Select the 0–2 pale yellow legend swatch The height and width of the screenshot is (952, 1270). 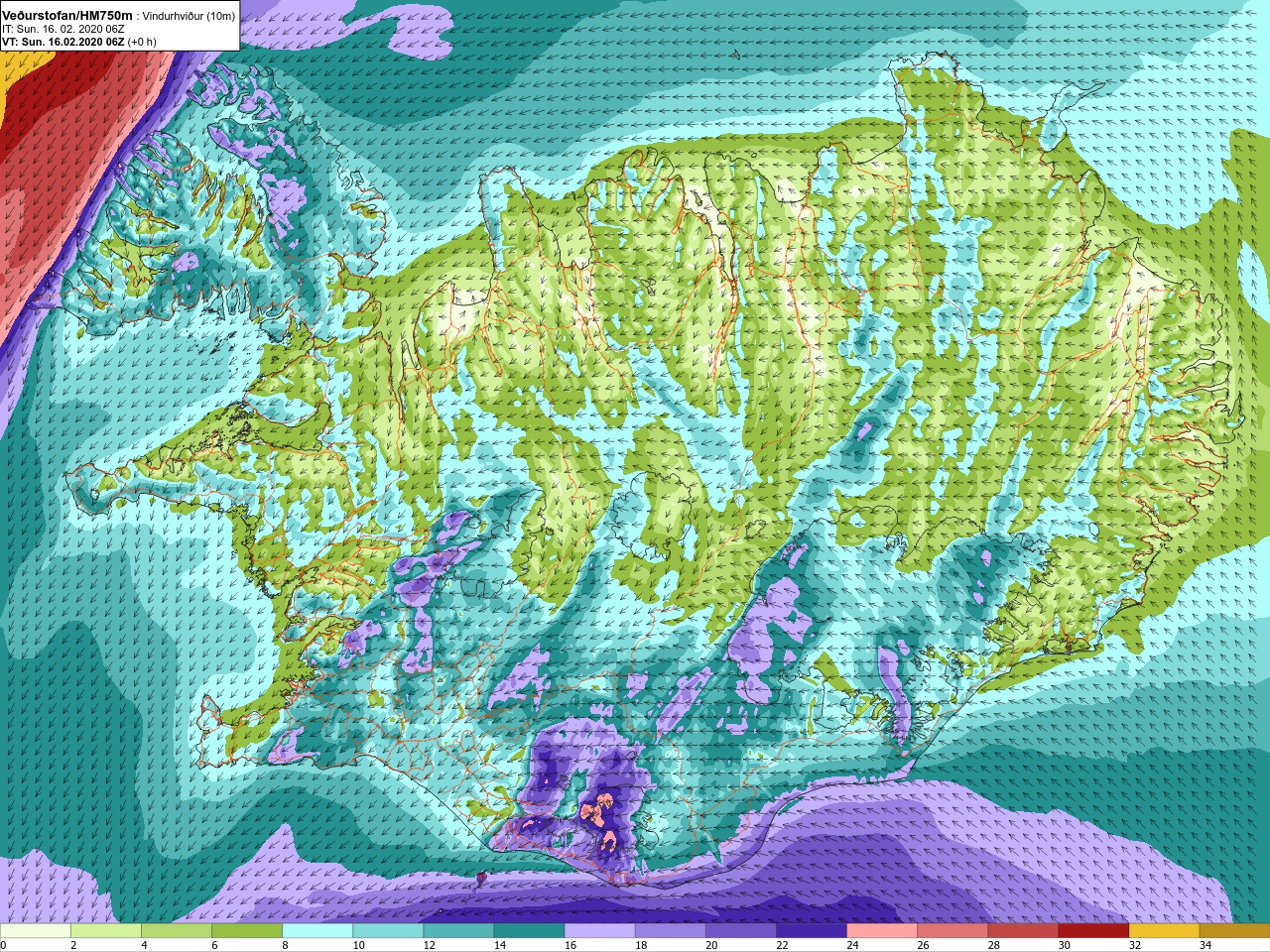36,931
